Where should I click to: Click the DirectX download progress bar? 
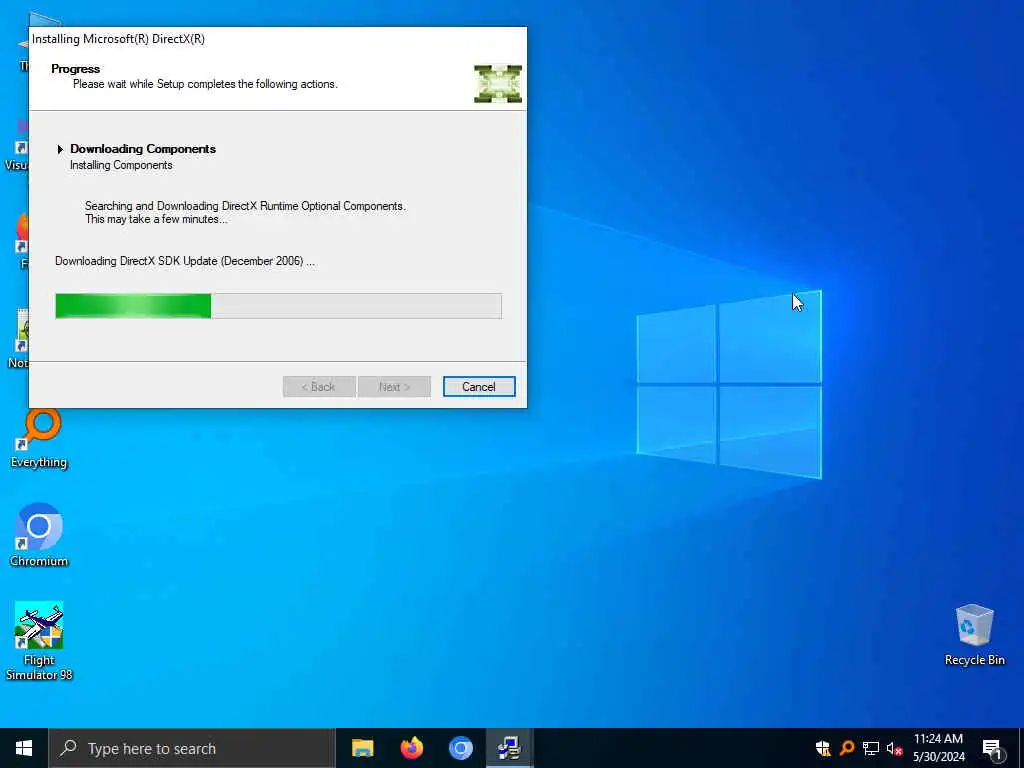(x=278, y=306)
